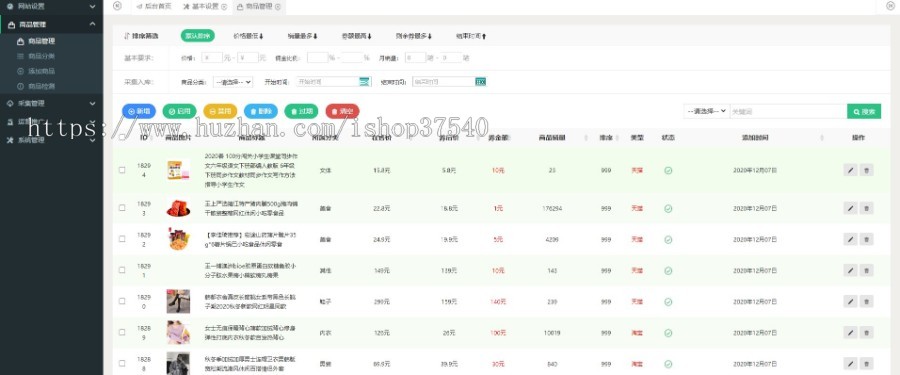
Task: Trash product 18292 from the list
Action: pyautogui.click(x=866, y=239)
